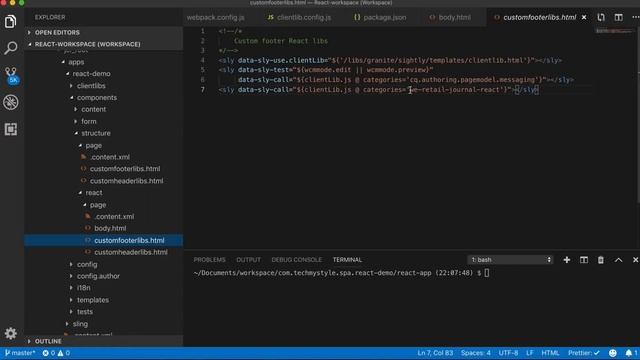
Task: Open customfooterlibs.html under structure page
Action: [x=125, y=169]
